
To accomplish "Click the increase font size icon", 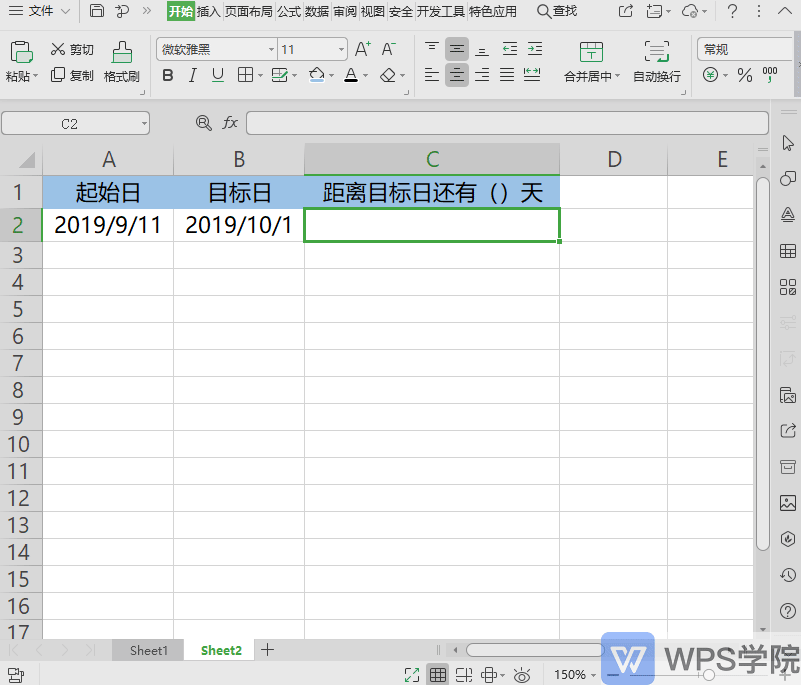I will (363, 49).
